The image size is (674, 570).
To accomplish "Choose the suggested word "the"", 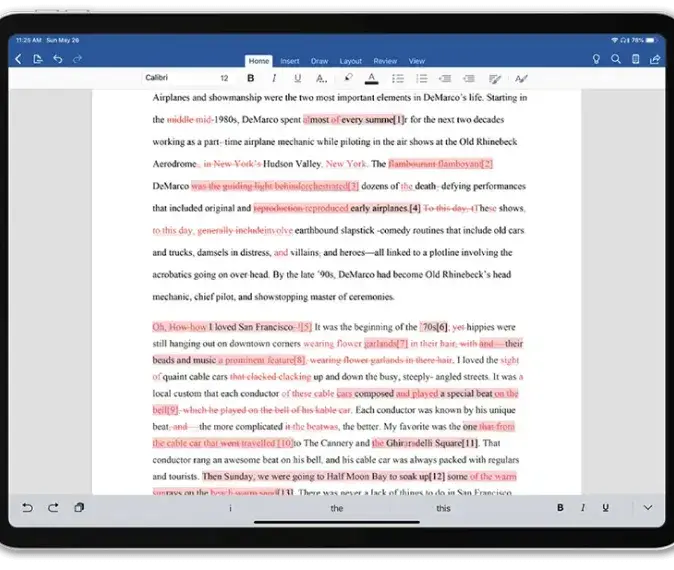I will point(337,508).
